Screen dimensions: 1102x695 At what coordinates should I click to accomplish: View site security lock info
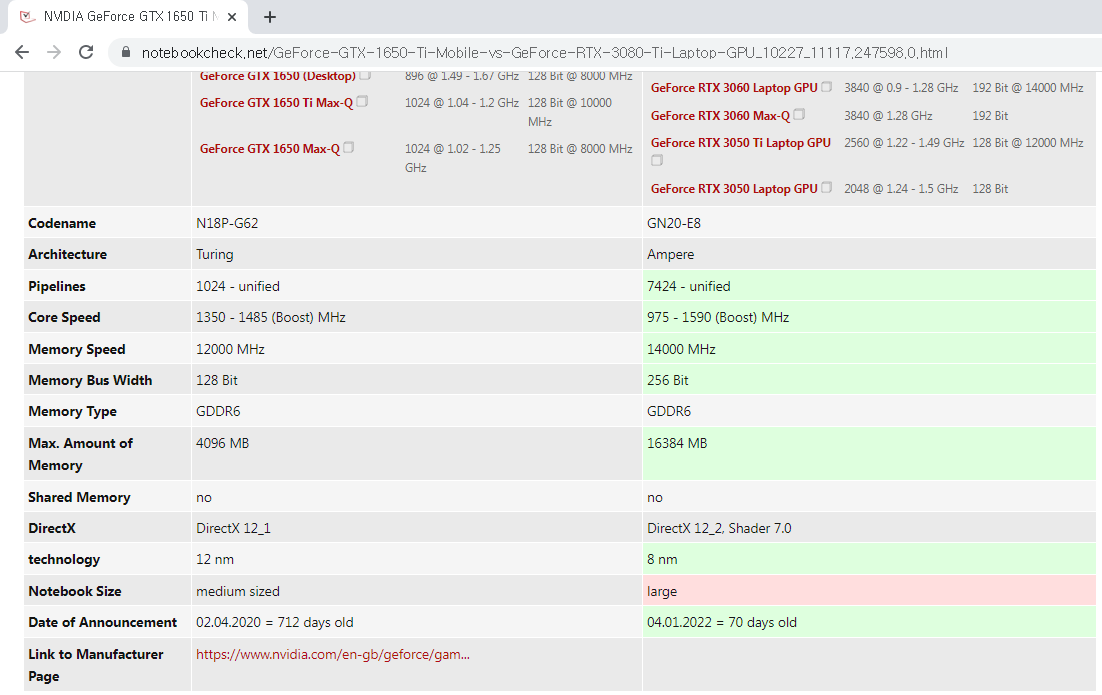(x=126, y=52)
